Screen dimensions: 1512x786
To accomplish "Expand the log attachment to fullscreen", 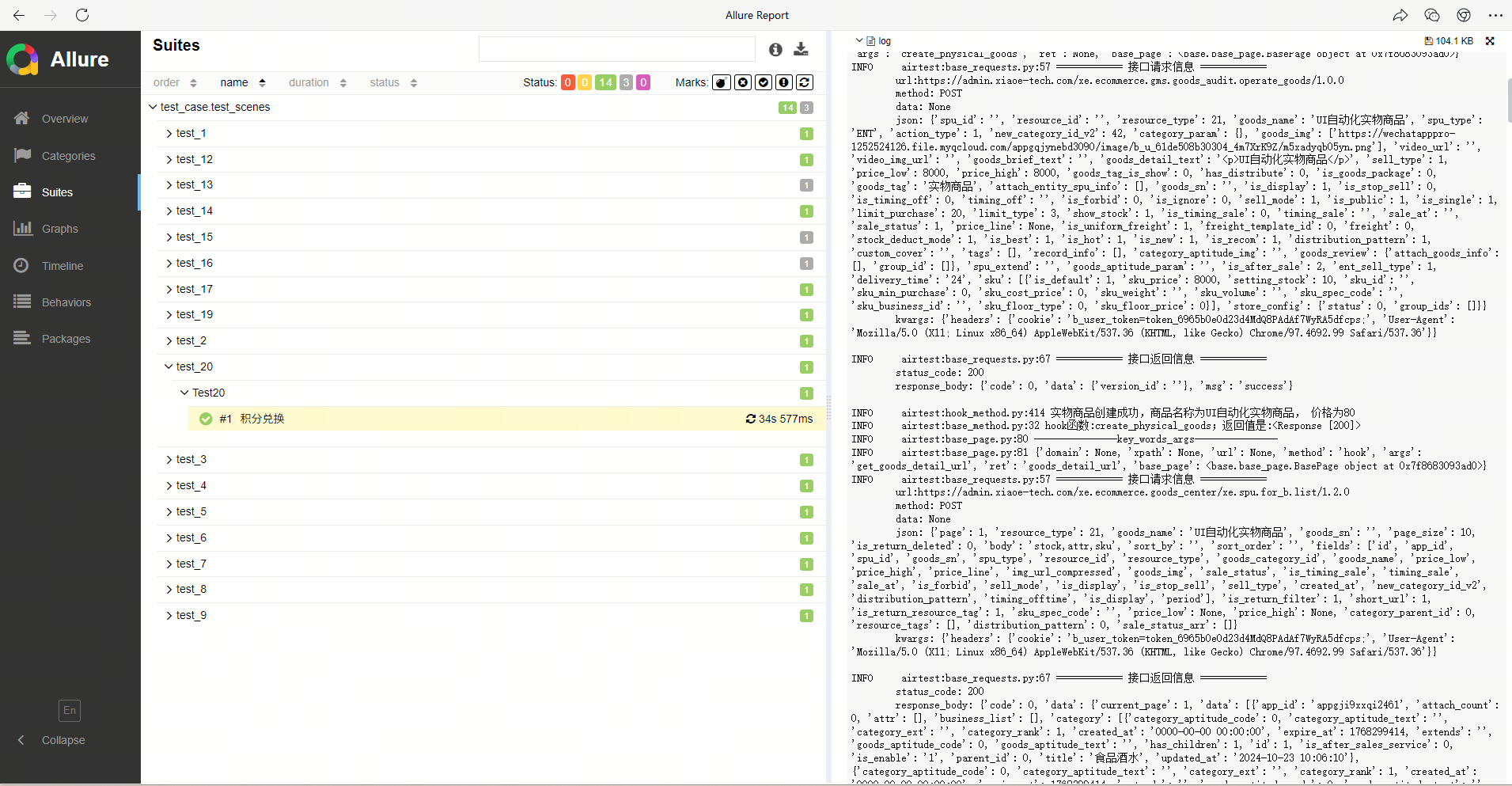I will click(1490, 41).
